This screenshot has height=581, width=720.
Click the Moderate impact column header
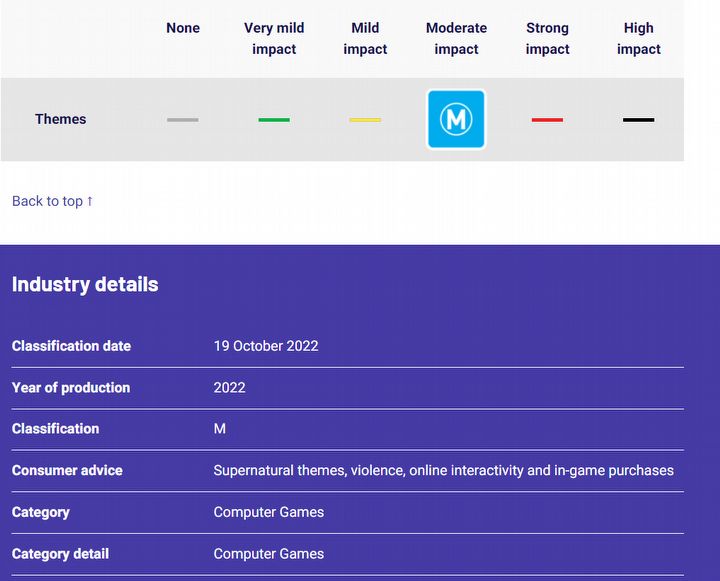[x=456, y=38]
